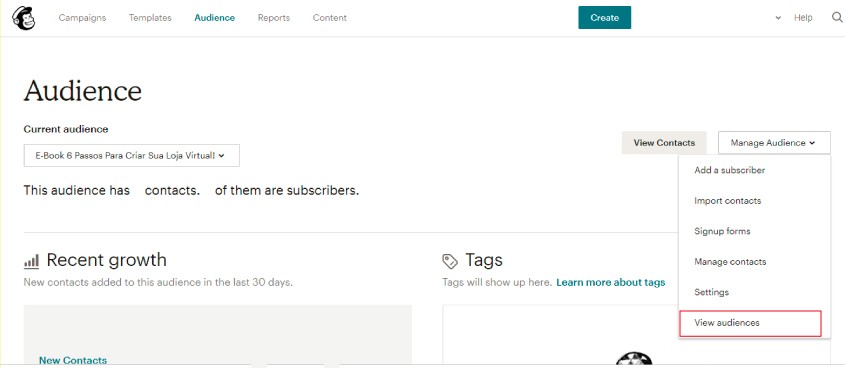Click the Tags section heading
Screen dimensions: 845x368
(x=484, y=260)
